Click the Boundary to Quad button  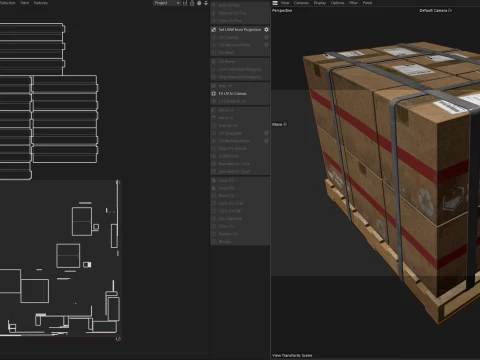coord(240,171)
